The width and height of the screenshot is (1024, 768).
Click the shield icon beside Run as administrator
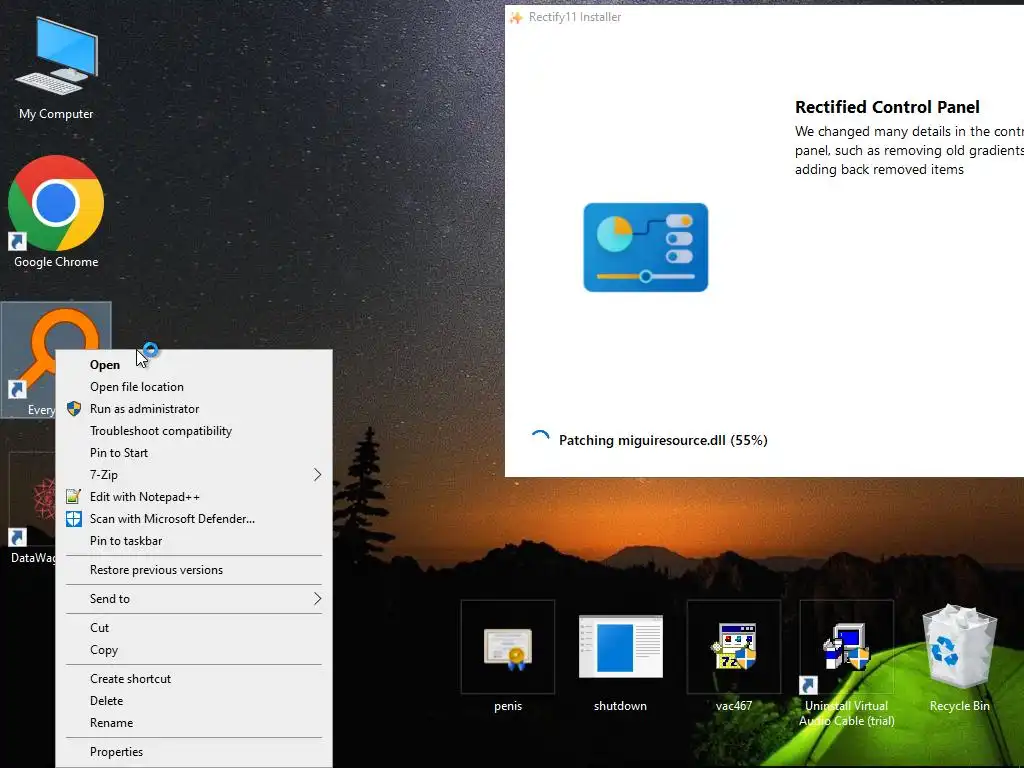pos(74,409)
